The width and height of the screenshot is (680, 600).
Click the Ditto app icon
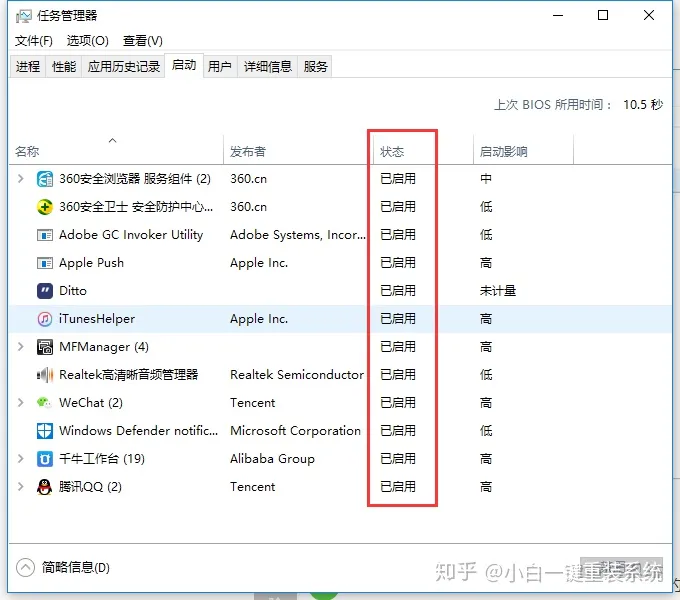45,291
